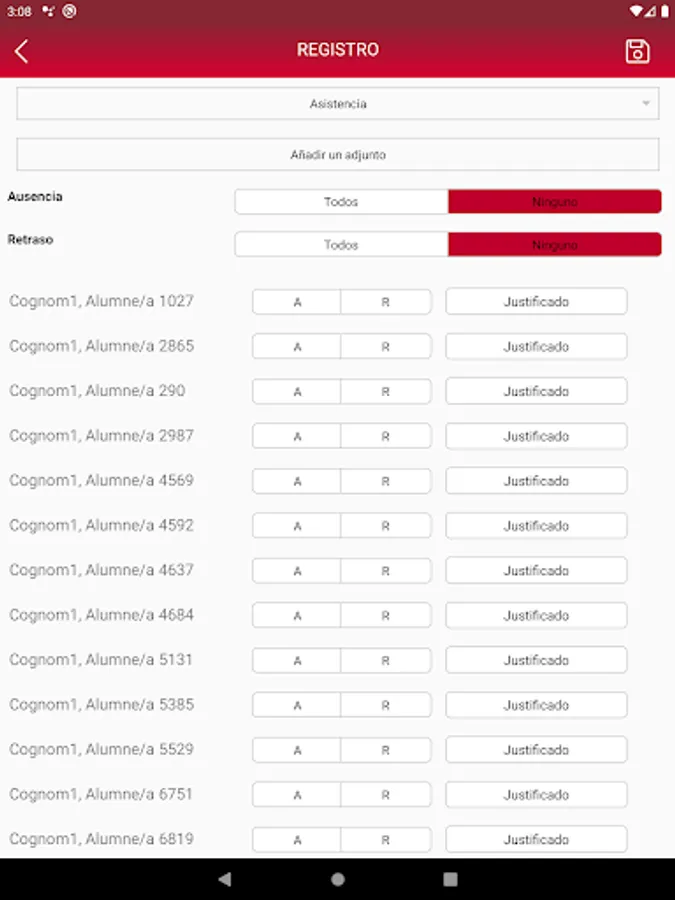Click the save disk icon
The height and width of the screenshot is (900, 675).
pos(637,51)
